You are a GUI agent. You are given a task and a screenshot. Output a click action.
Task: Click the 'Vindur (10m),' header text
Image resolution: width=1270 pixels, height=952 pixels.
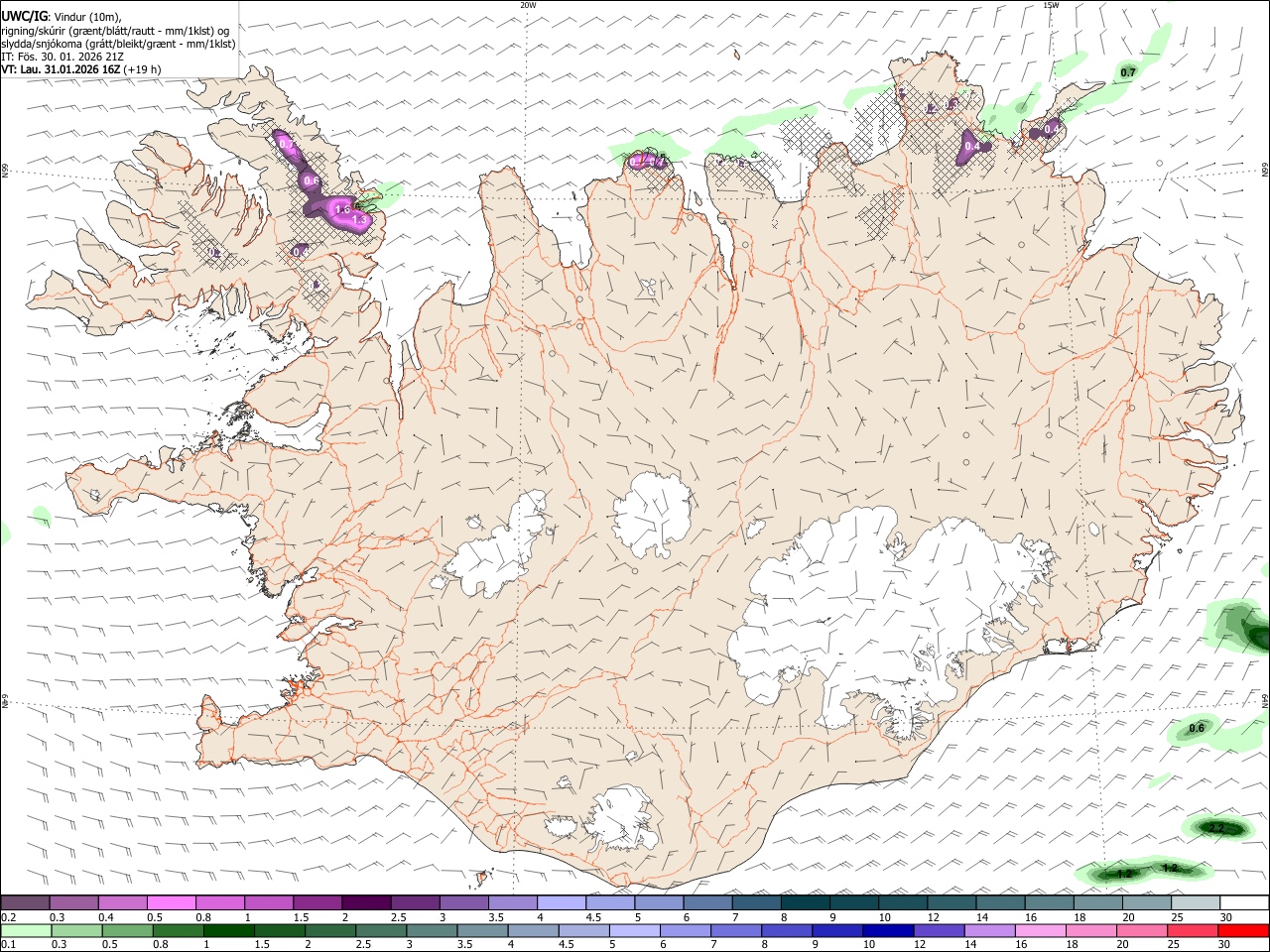point(86,17)
